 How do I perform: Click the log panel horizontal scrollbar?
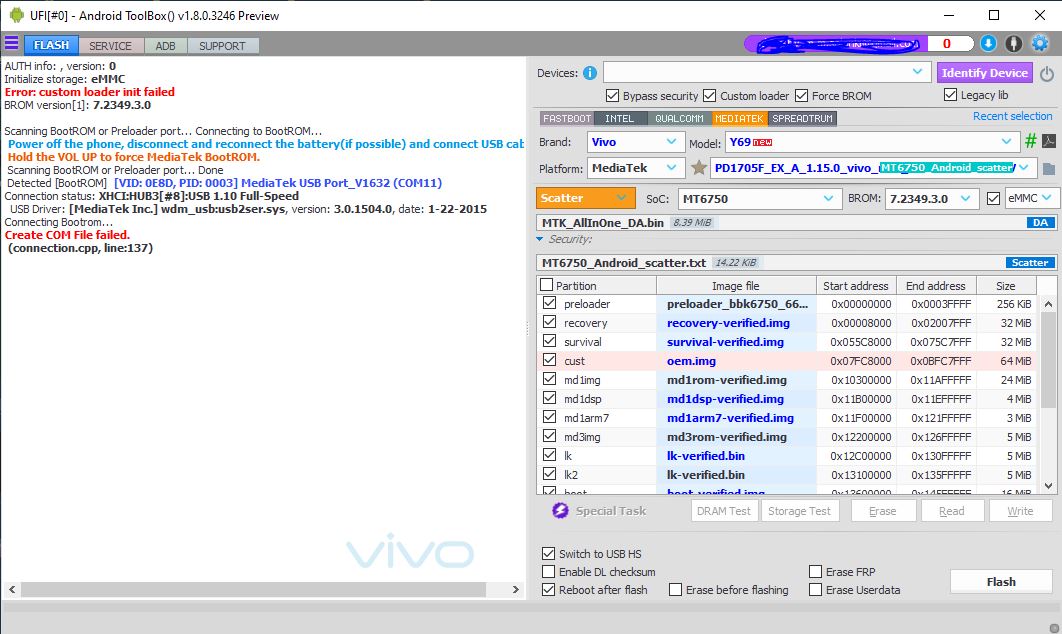(x=253, y=589)
